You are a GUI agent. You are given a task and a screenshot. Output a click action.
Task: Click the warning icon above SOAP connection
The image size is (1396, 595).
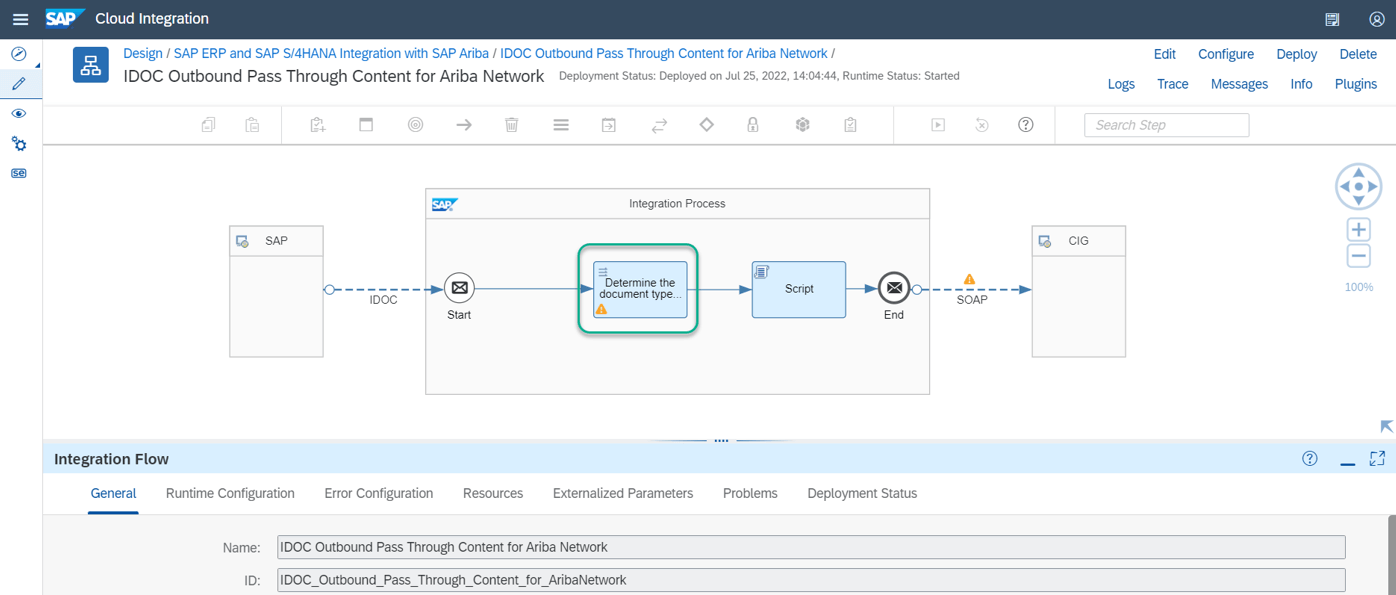point(969,279)
